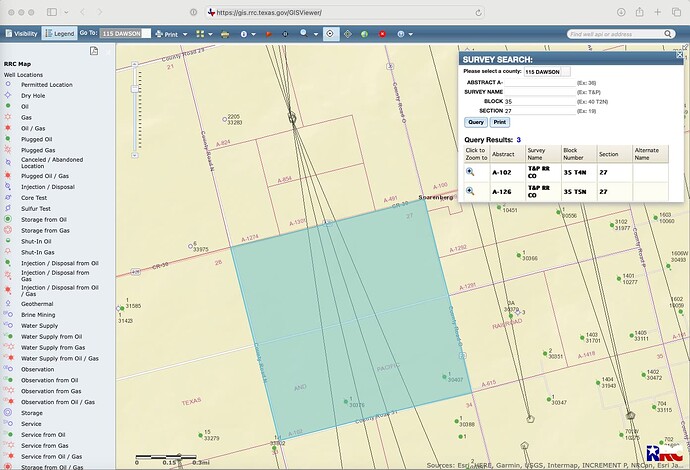The height and width of the screenshot is (470, 690).
Task: Switch to the Legend tab
Action: pyautogui.click(x=59, y=33)
